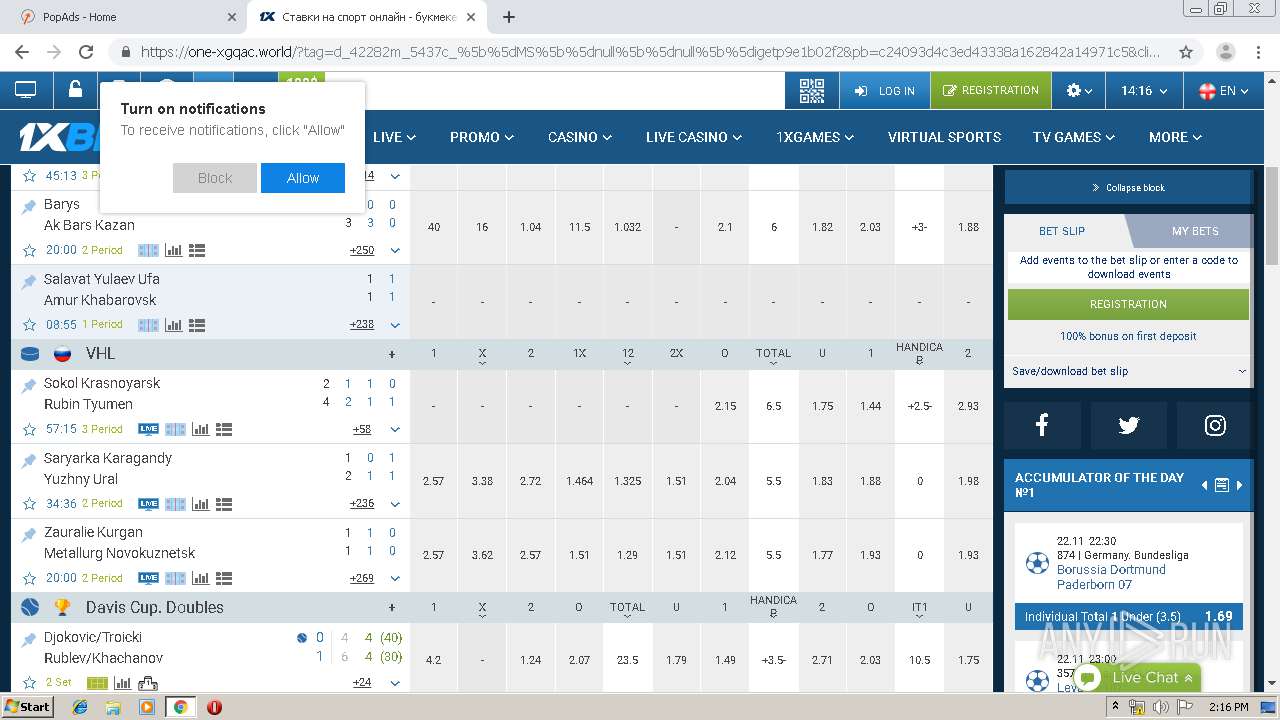Open the Borussia Dortmund – Paderborn 07 accumulator event
Image resolution: width=1280 pixels, height=720 pixels.
click(1128, 563)
